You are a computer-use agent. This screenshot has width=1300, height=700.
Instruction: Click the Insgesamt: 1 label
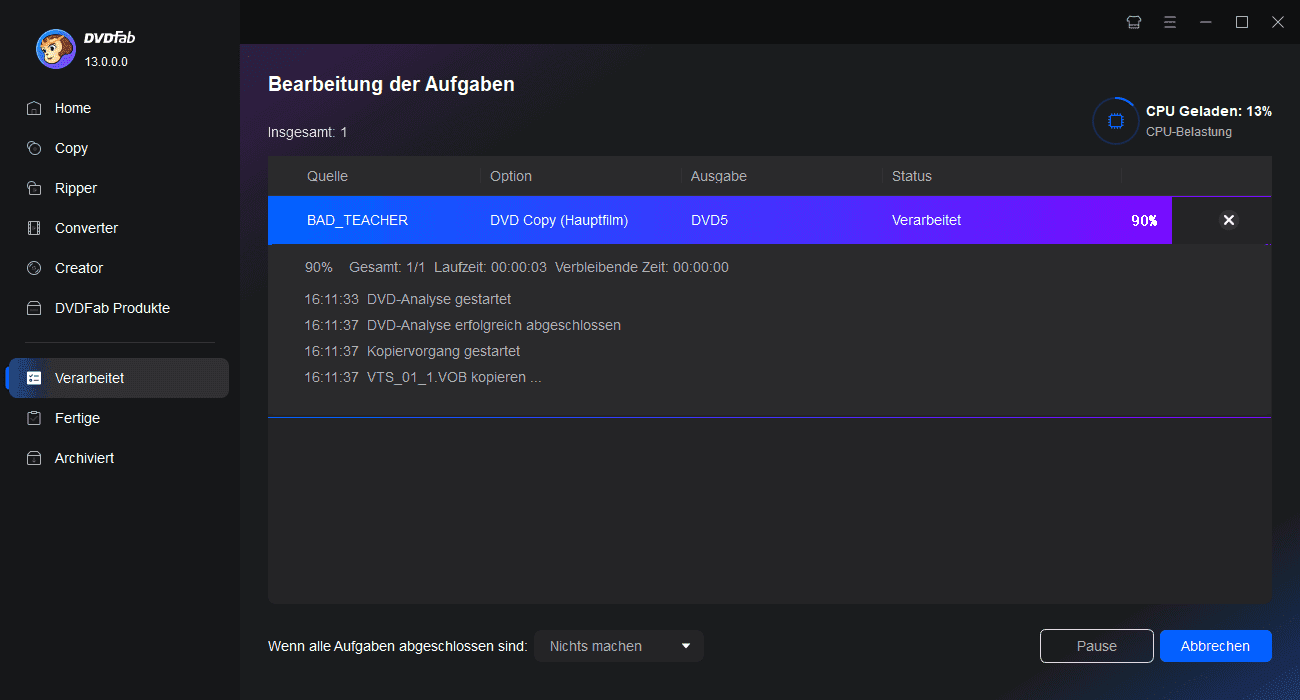point(308,132)
